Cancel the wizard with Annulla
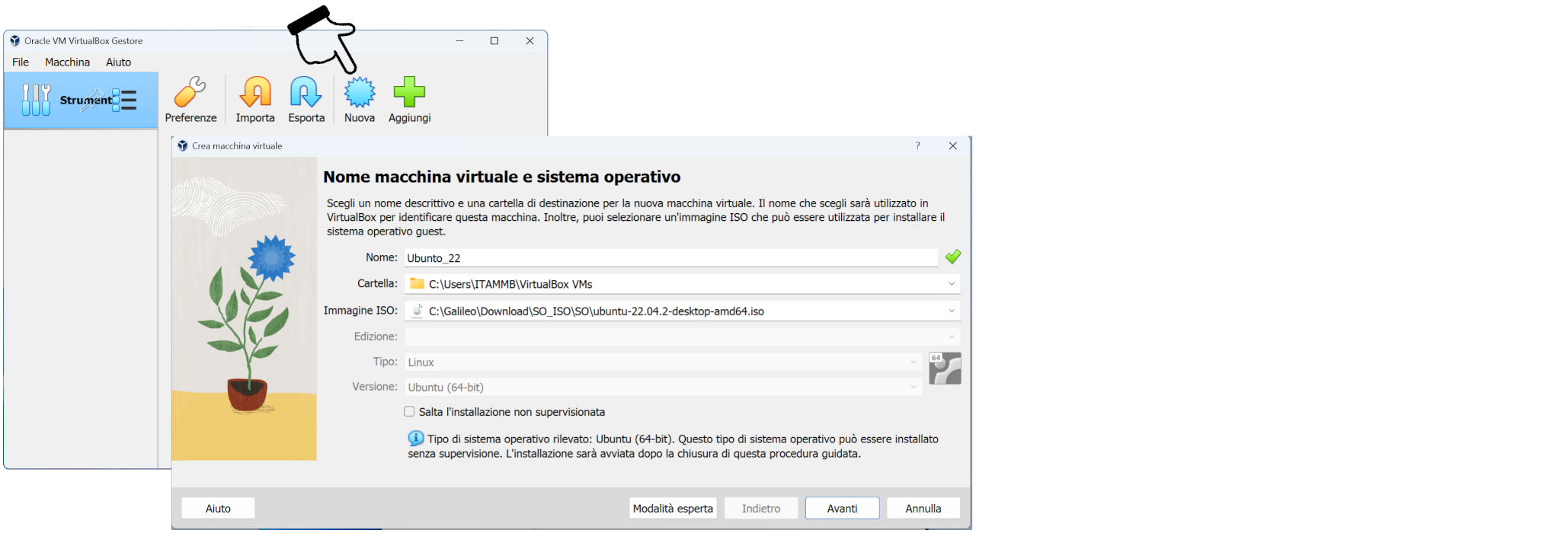 coord(923,508)
